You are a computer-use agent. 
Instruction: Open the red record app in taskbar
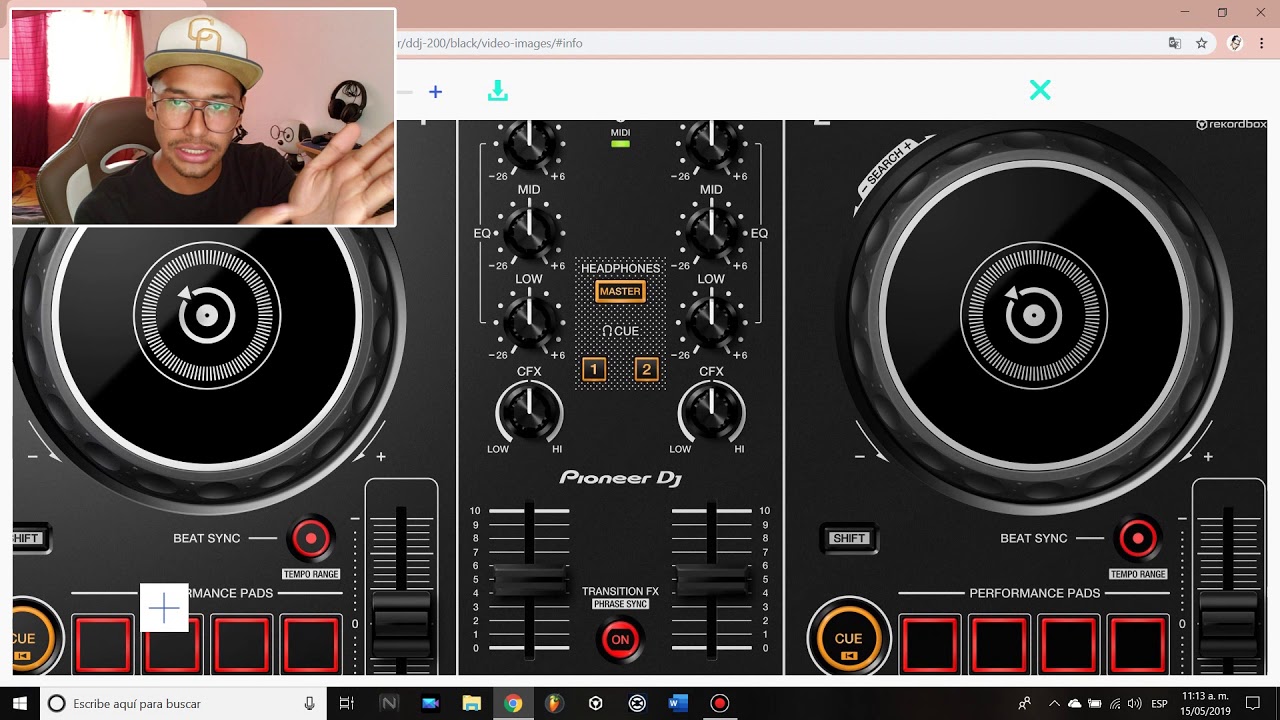coord(719,703)
